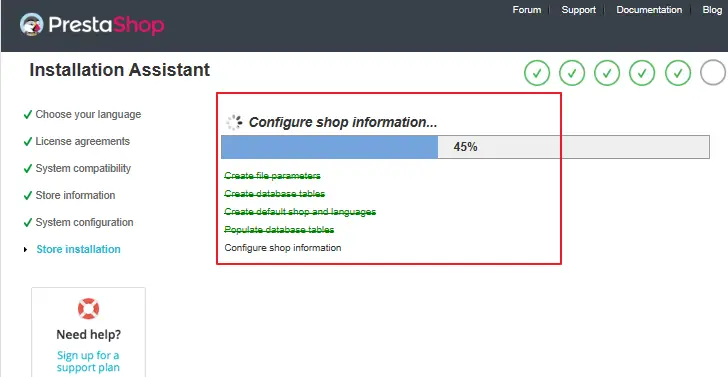The image size is (728, 377).
Task: Open the Support link
Action: tap(578, 10)
